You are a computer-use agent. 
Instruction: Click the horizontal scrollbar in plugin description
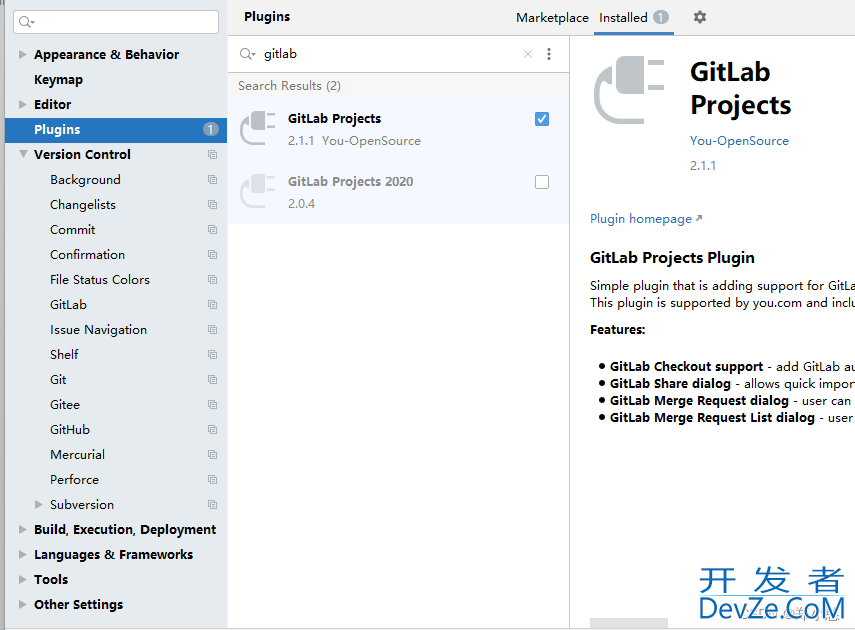tap(629, 623)
